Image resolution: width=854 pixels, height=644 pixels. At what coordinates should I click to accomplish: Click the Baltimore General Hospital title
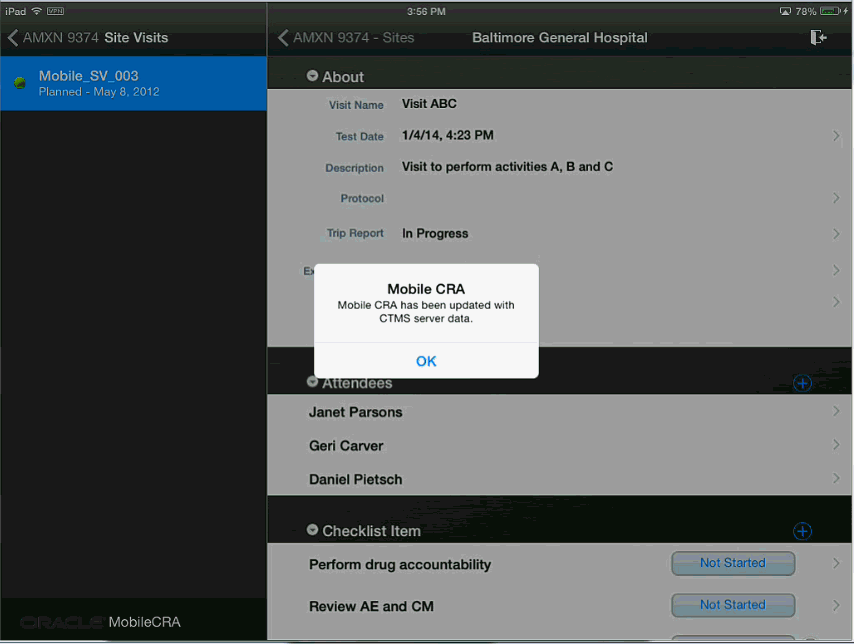pos(559,38)
